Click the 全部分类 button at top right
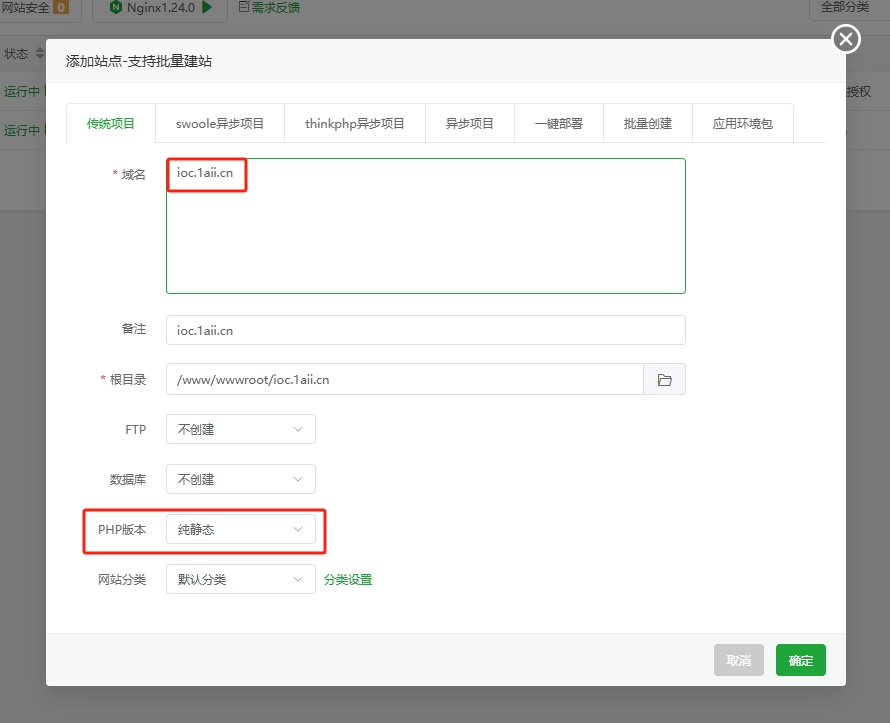The width and height of the screenshot is (890, 723). click(846, 8)
